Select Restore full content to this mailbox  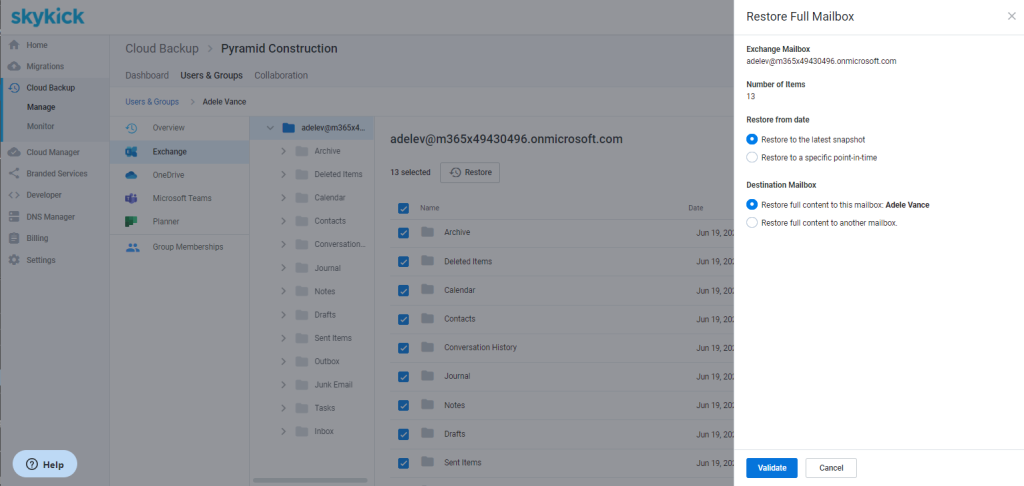coord(752,204)
